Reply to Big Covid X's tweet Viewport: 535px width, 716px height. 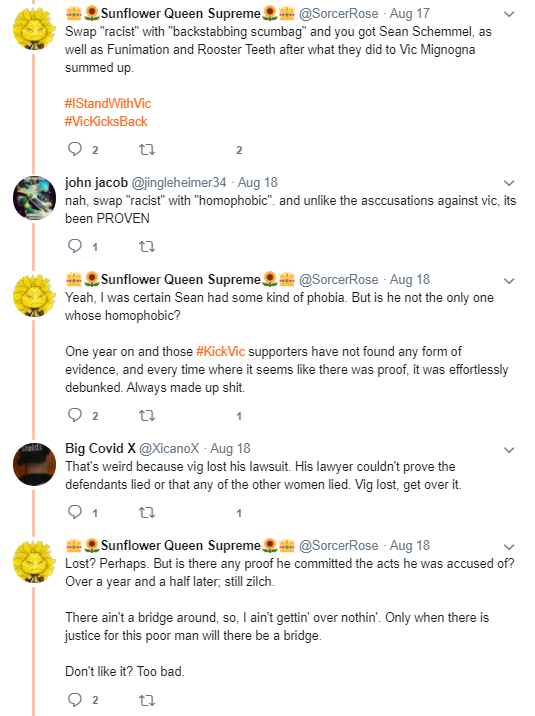tap(75, 512)
